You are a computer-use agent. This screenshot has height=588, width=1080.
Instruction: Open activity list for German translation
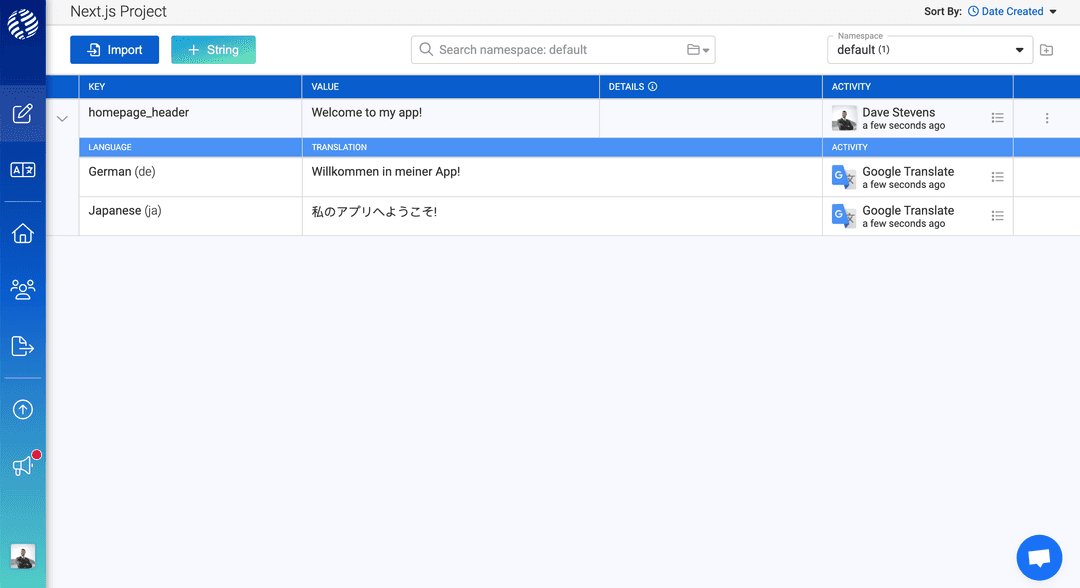coord(997,177)
